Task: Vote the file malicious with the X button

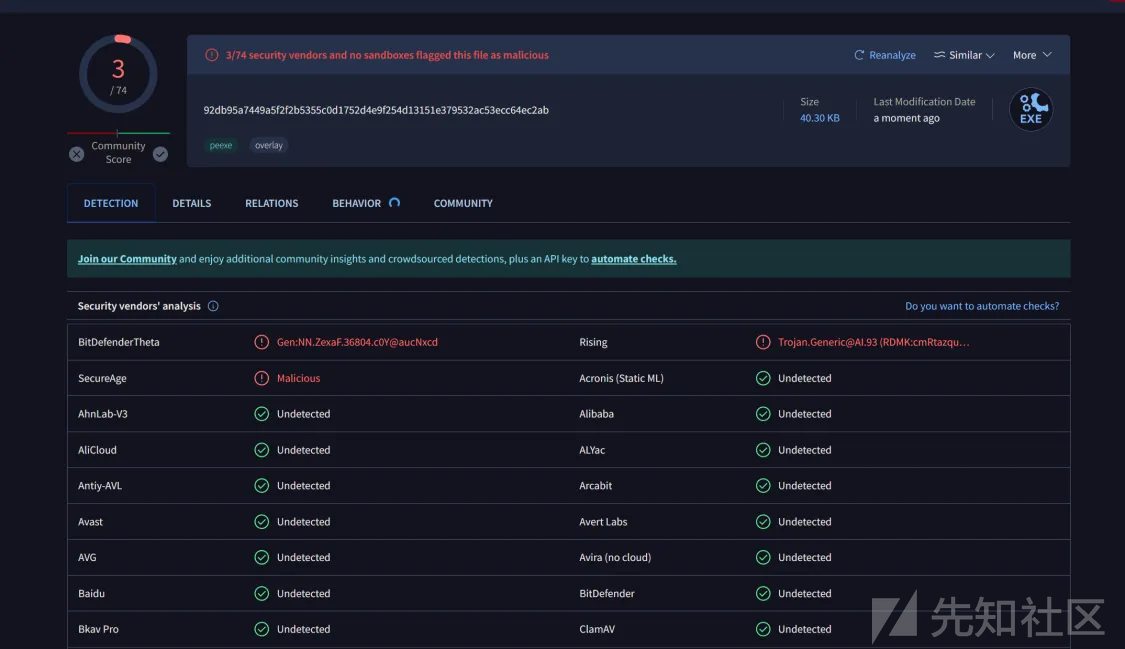Action: [x=77, y=154]
